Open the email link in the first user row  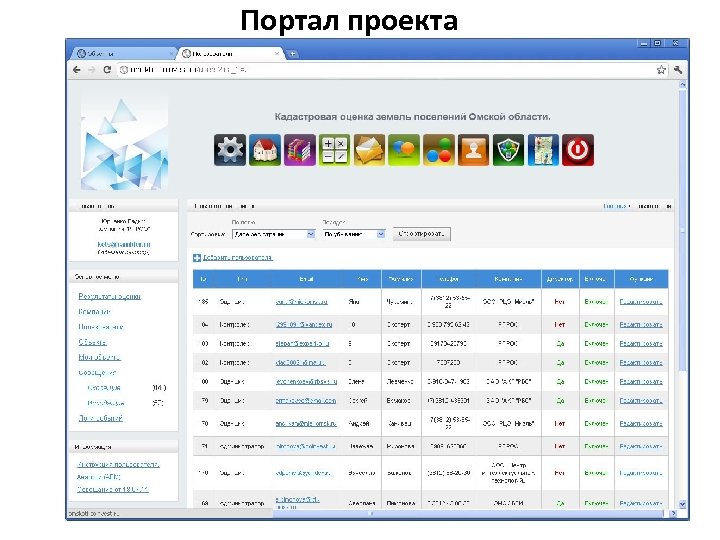tap(302, 302)
